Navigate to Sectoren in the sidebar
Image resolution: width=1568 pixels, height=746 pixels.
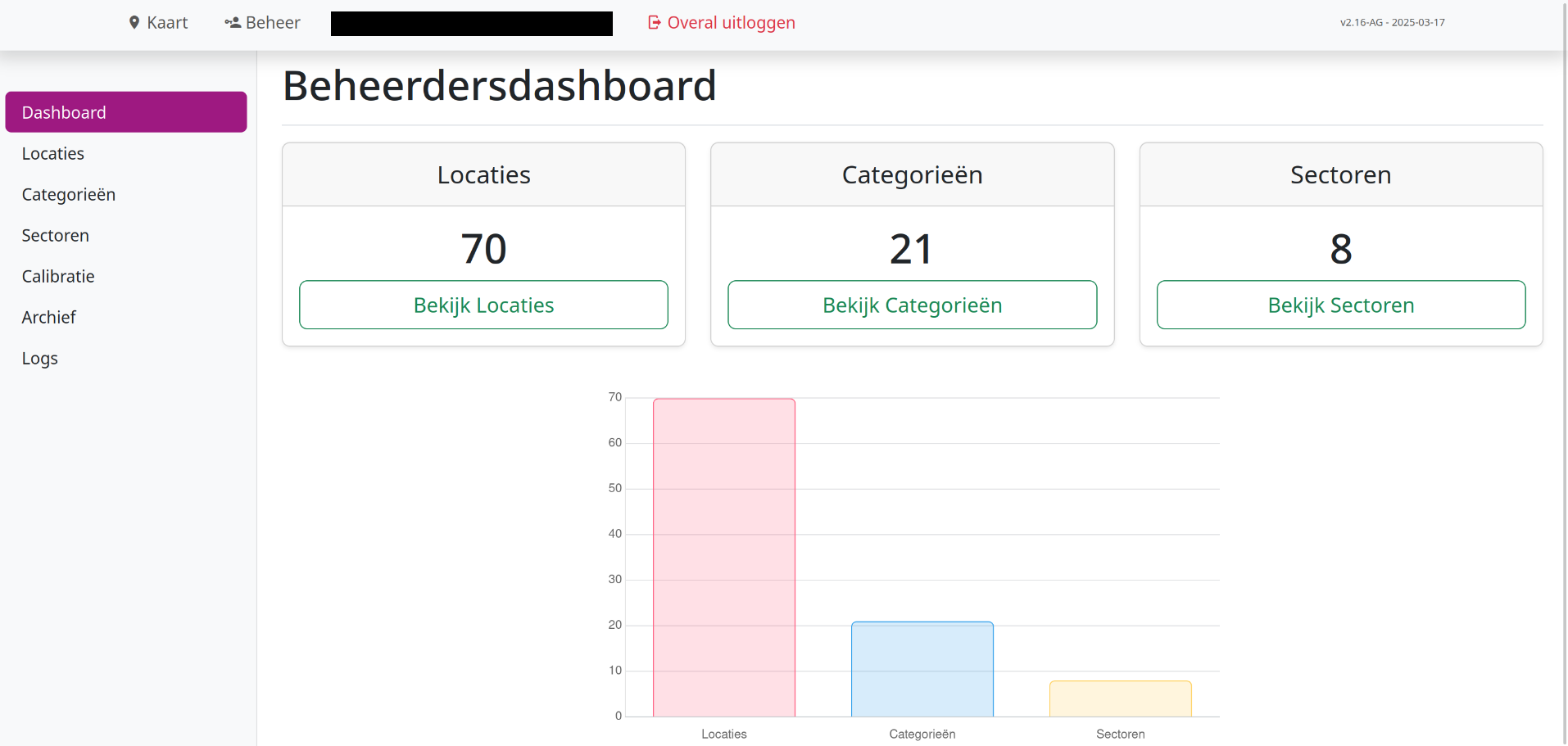(x=56, y=236)
